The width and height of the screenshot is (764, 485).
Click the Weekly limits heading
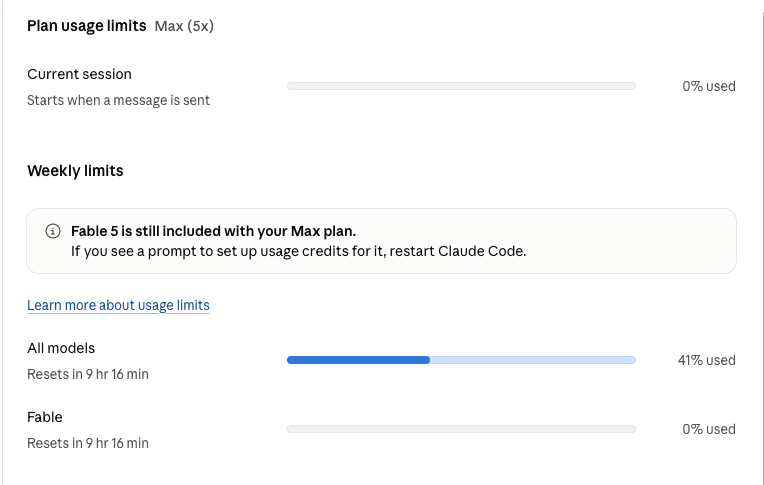76,171
